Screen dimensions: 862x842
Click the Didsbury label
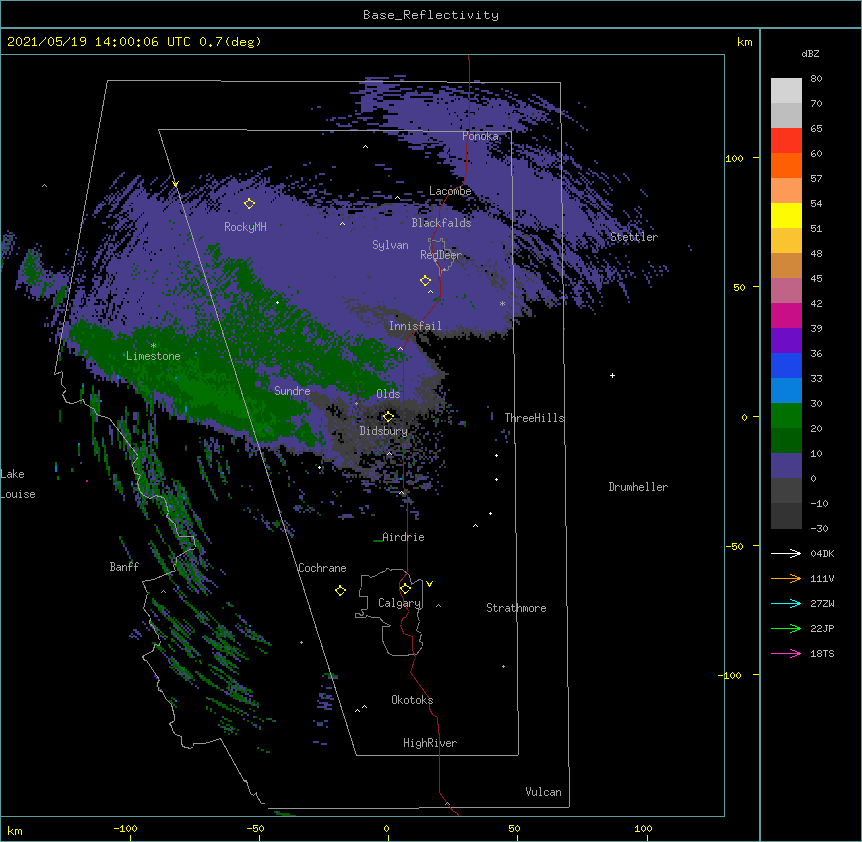(x=384, y=431)
